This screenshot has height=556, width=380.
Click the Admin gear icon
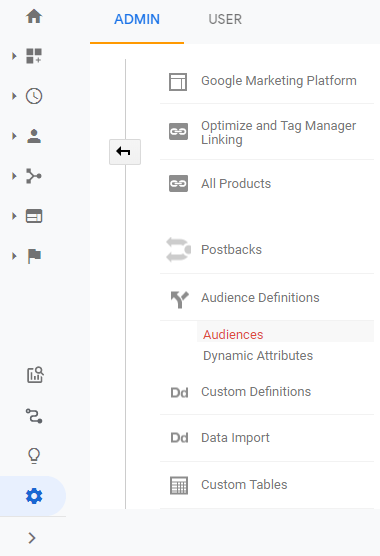click(x=34, y=496)
